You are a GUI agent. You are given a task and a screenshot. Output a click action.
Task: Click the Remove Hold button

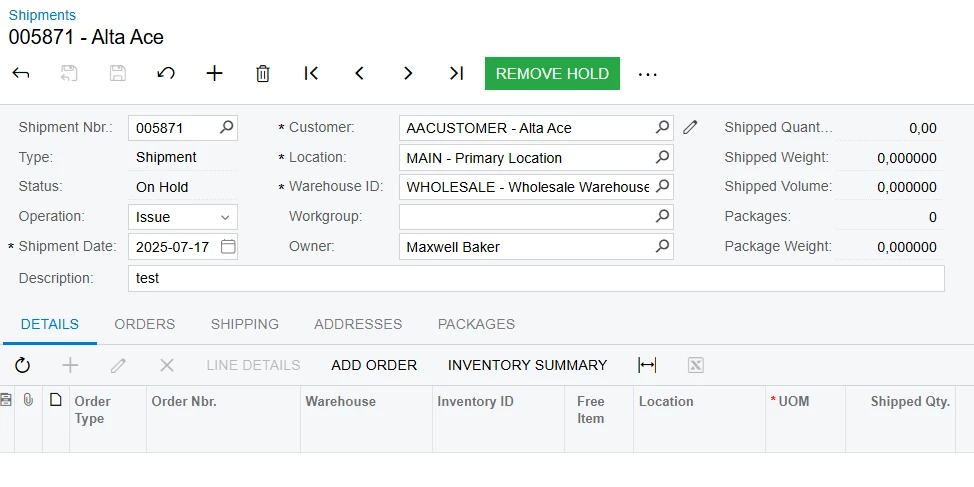(552, 73)
